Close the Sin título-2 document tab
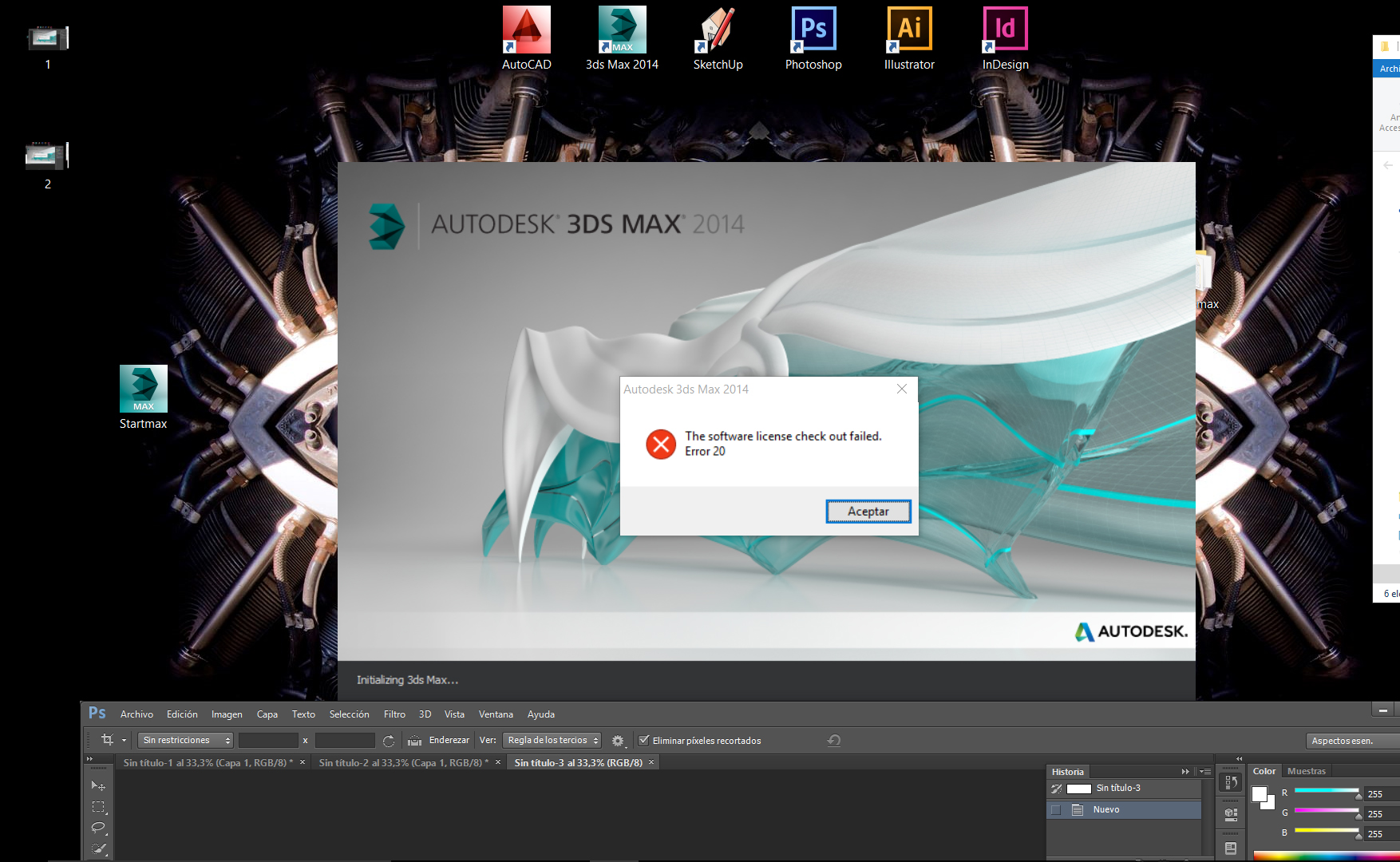Viewport: 1400px width, 862px height. (x=498, y=762)
